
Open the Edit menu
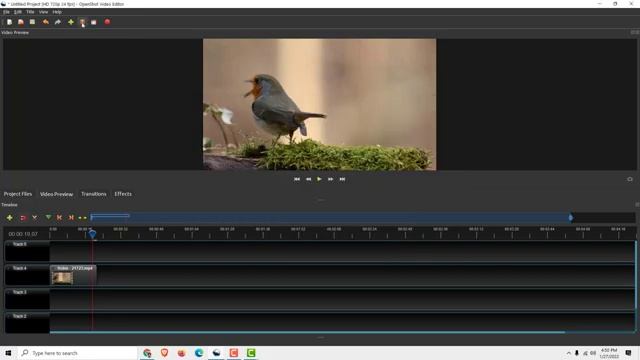tap(18, 12)
